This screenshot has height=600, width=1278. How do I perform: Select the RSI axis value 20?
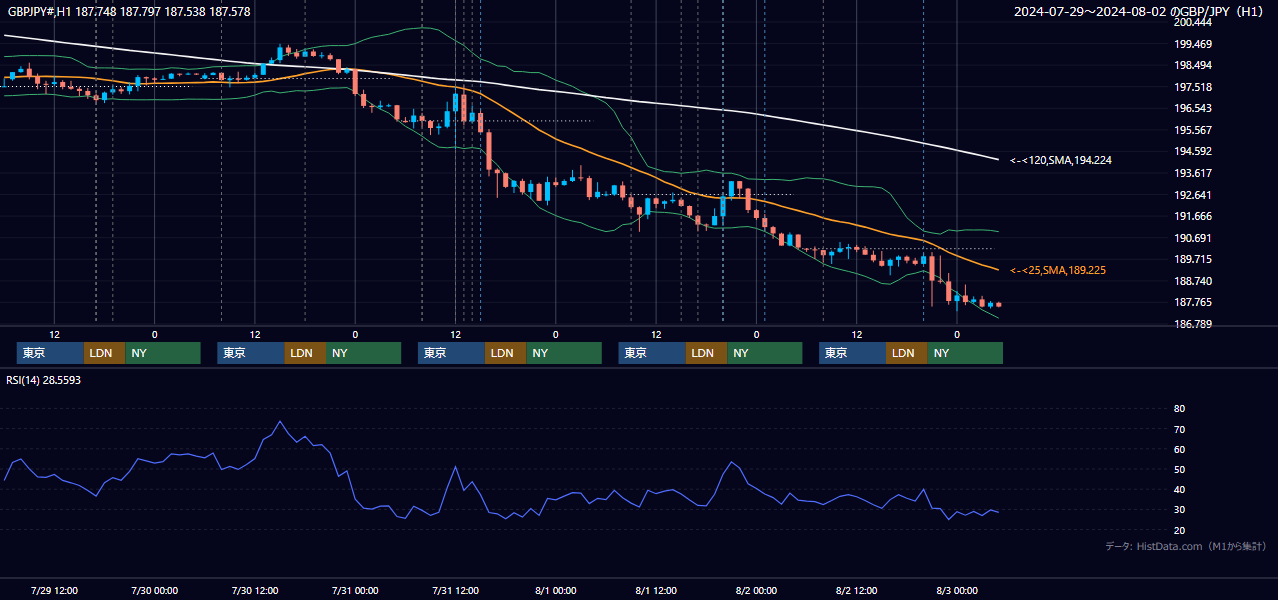[x=1179, y=530]
